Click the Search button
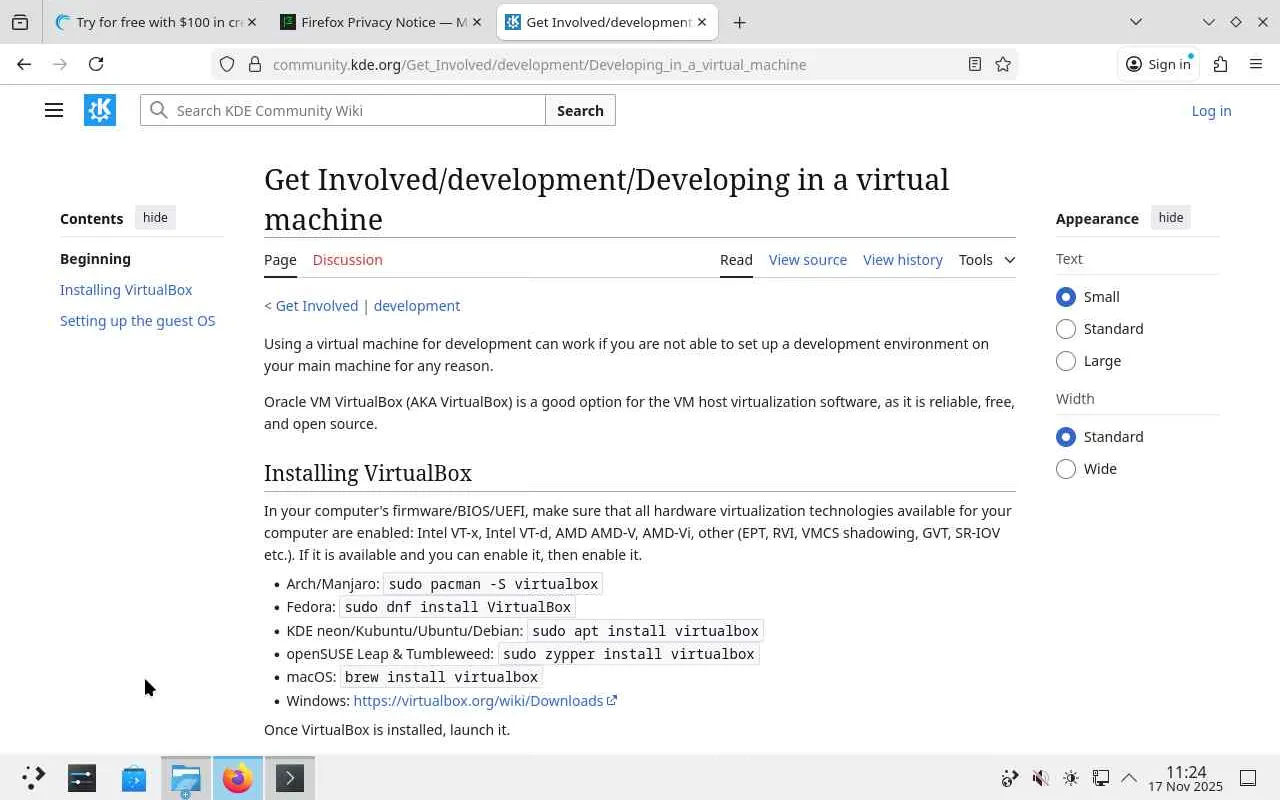 (x=580, y=110)
